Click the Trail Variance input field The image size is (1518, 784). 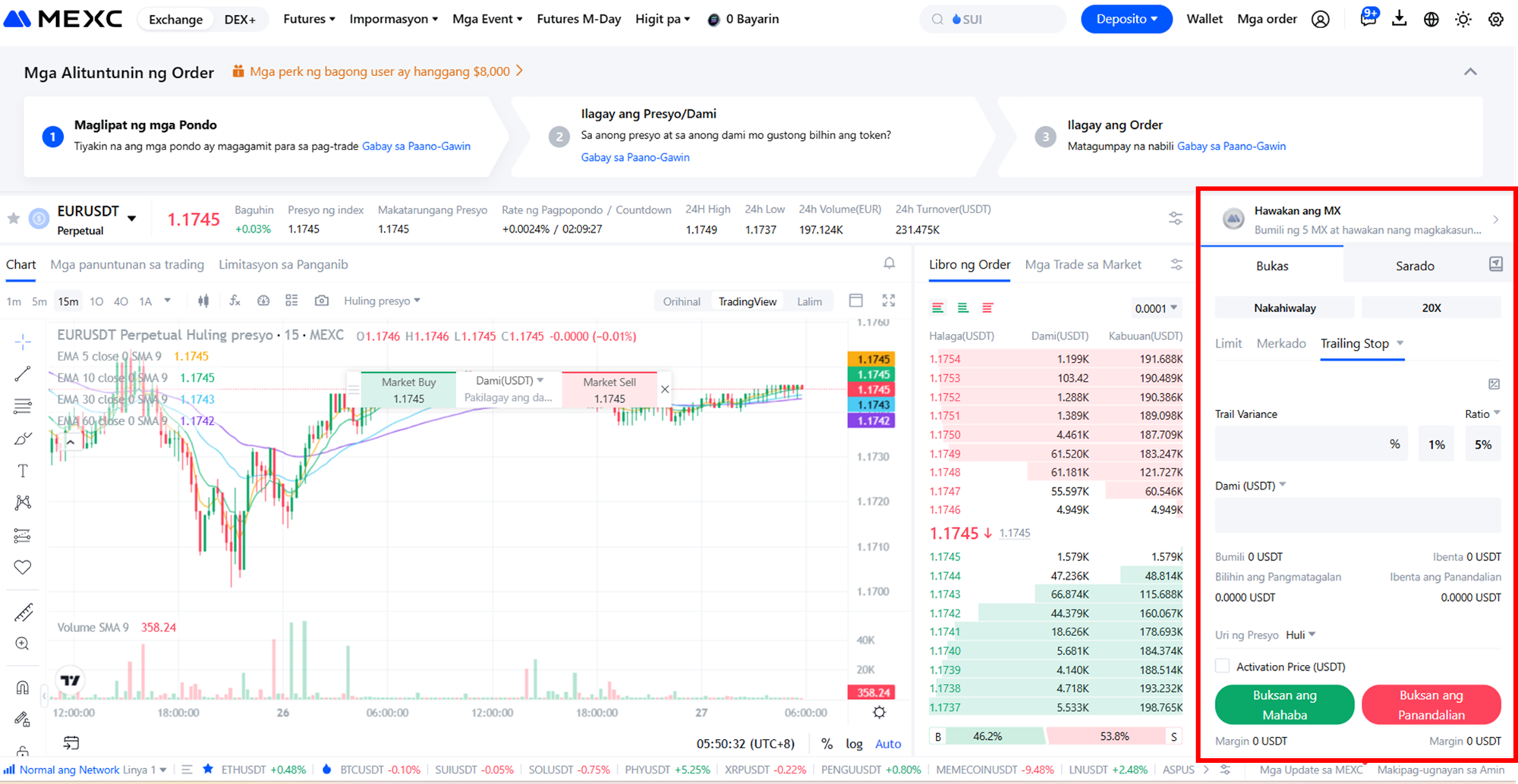point(1301,444)
